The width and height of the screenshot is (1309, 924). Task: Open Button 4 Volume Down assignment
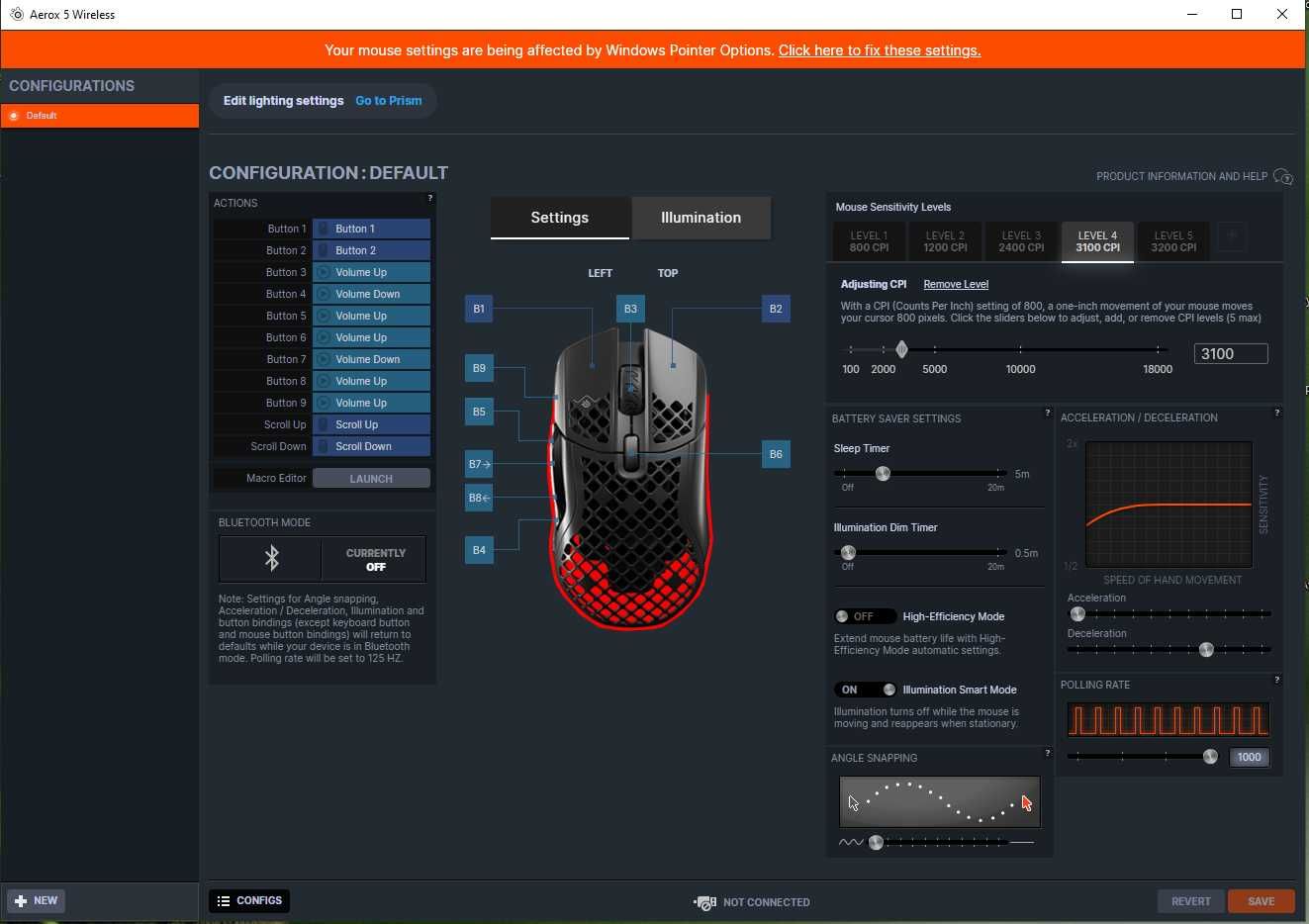click(x=371, y=294)
